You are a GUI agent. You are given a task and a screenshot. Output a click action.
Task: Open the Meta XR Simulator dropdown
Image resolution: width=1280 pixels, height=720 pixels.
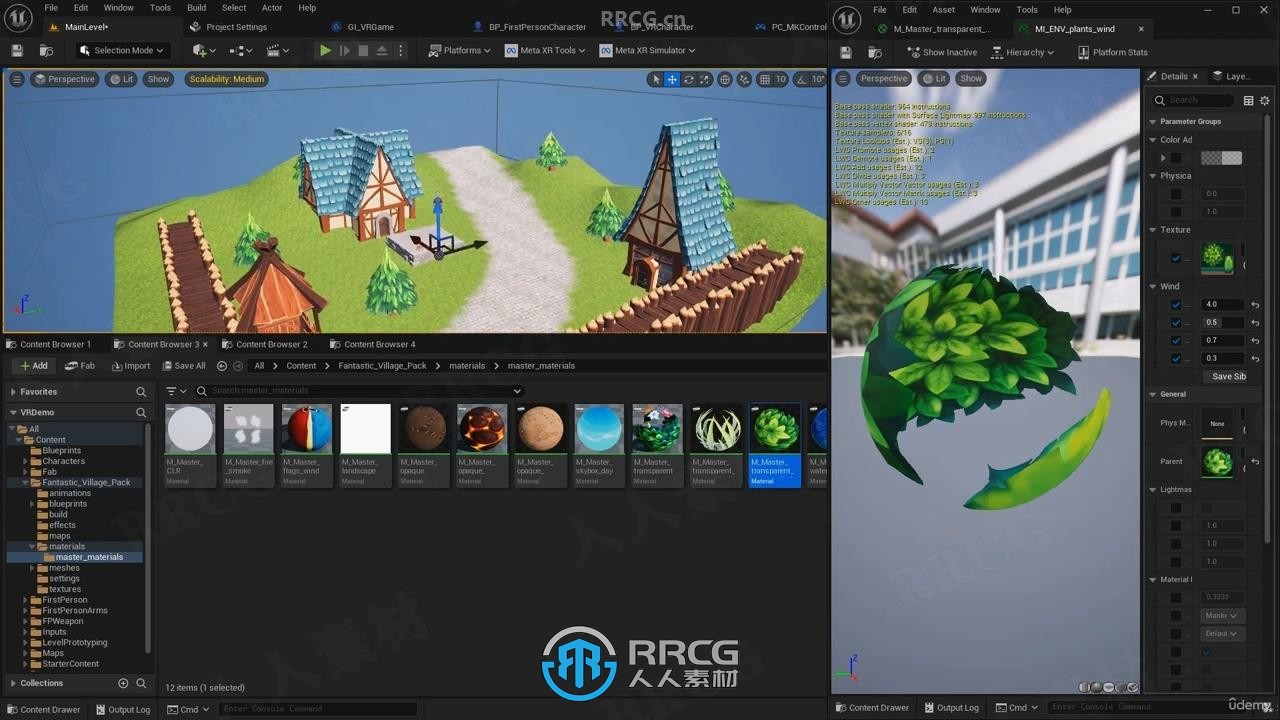647,50
